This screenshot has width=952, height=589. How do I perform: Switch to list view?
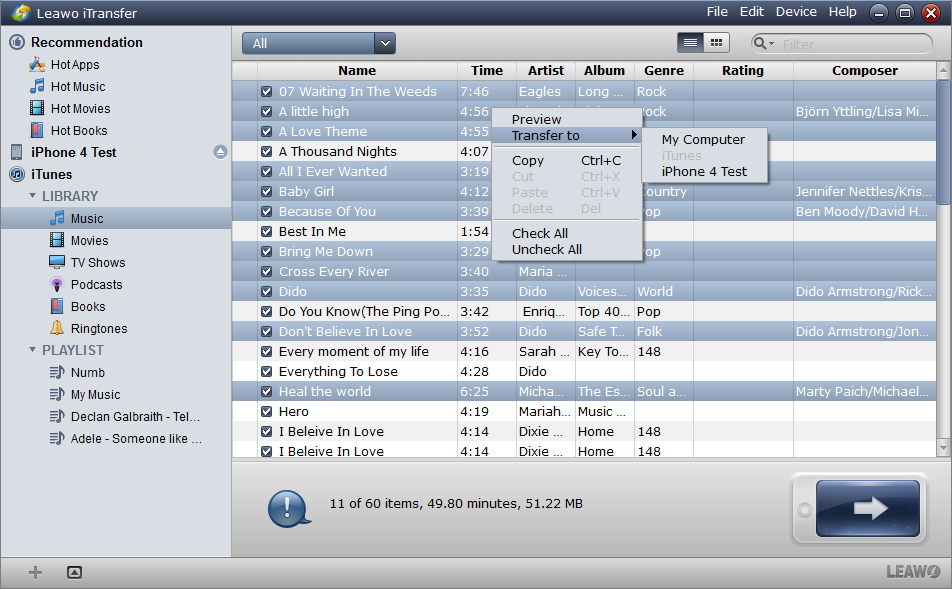(x=690, y=43)
